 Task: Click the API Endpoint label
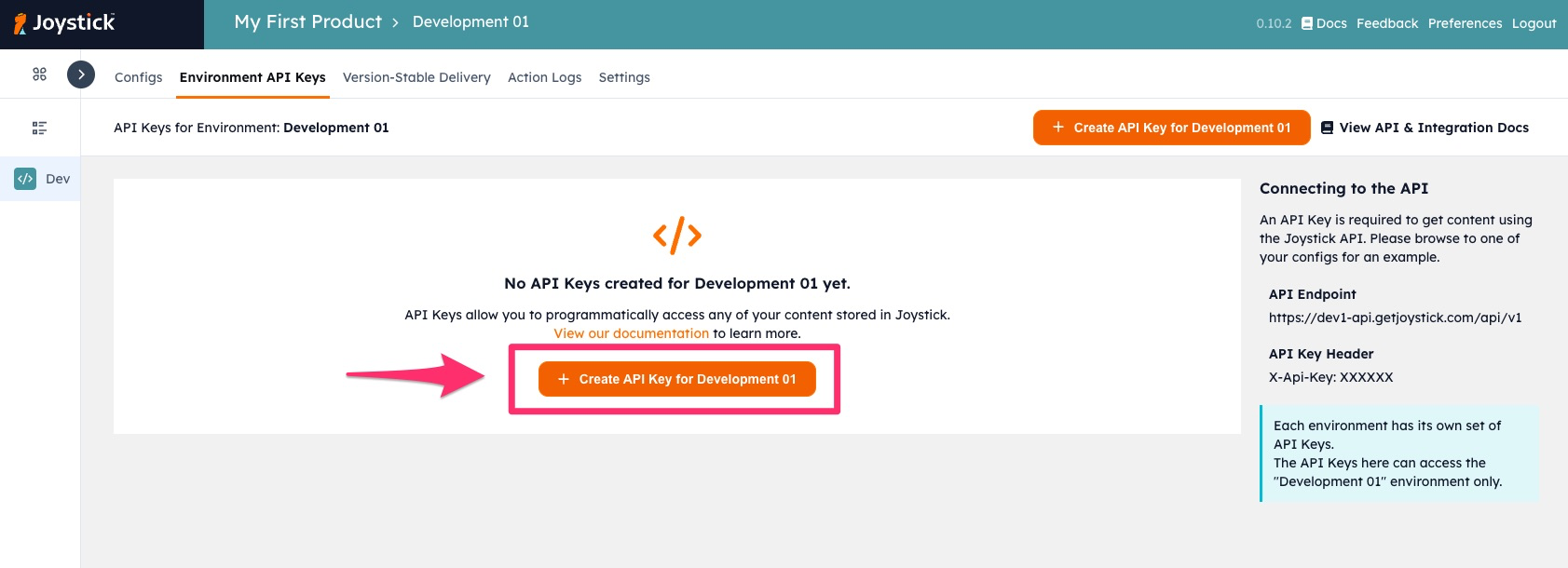1313,294
